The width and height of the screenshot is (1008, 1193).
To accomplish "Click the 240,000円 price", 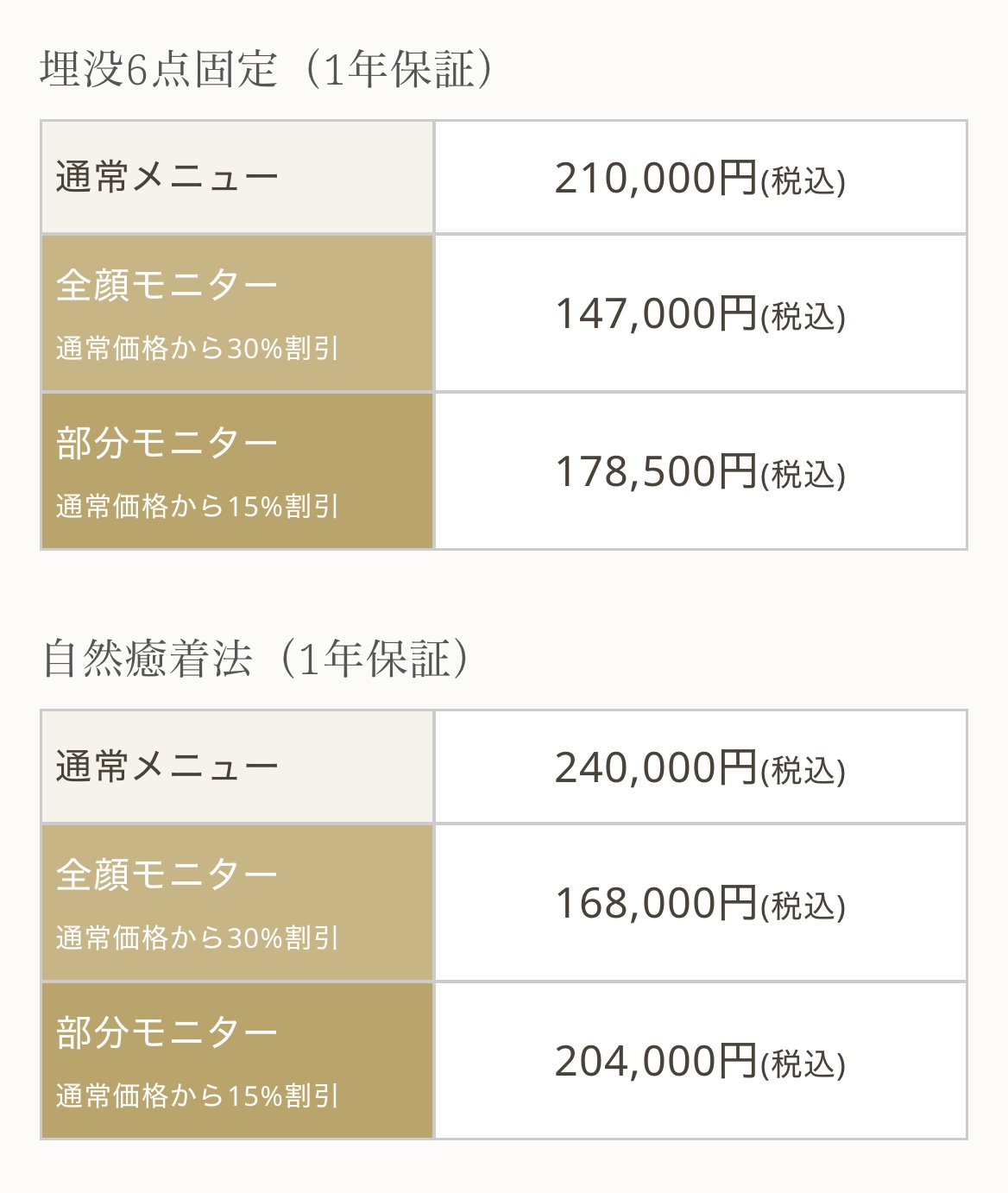I will [656, 768].
